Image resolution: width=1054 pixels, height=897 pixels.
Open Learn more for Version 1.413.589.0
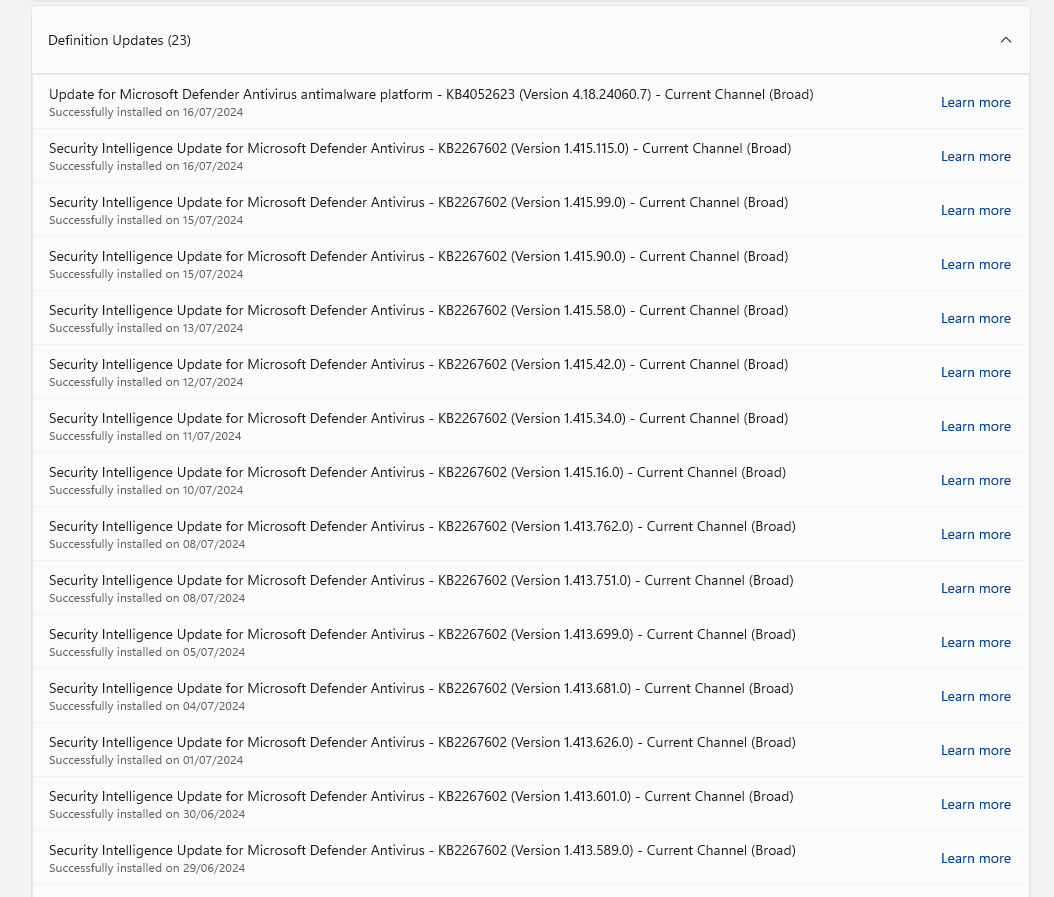[975, 859]
